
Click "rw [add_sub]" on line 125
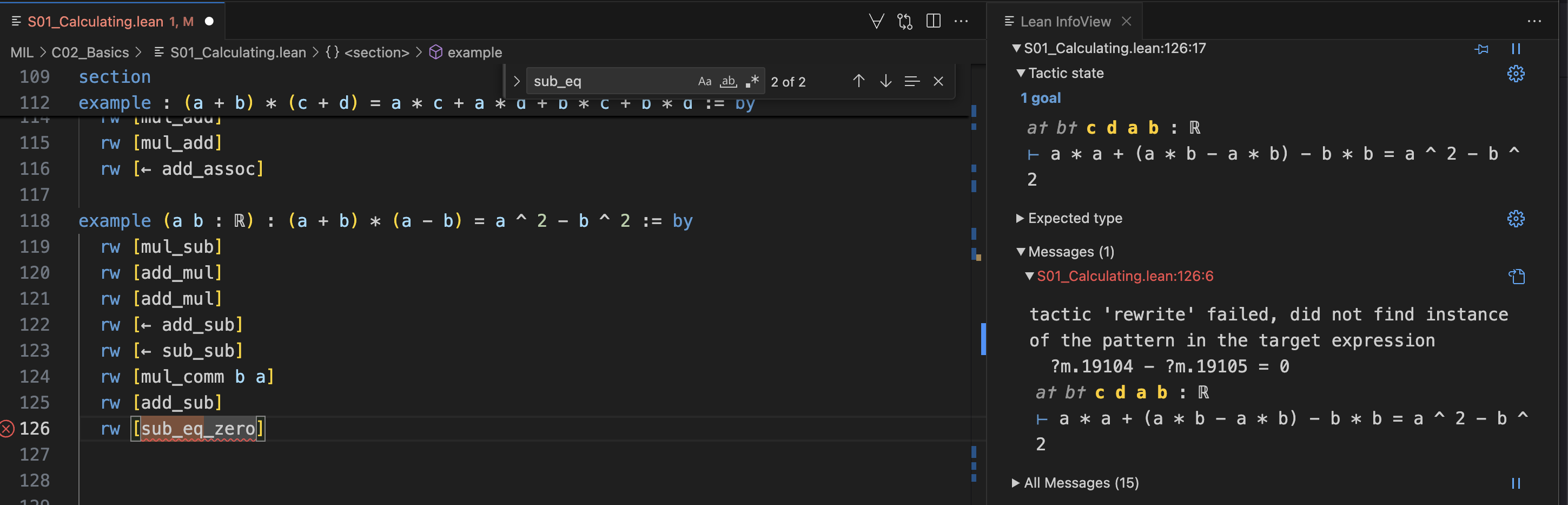[x=161, y=403]
